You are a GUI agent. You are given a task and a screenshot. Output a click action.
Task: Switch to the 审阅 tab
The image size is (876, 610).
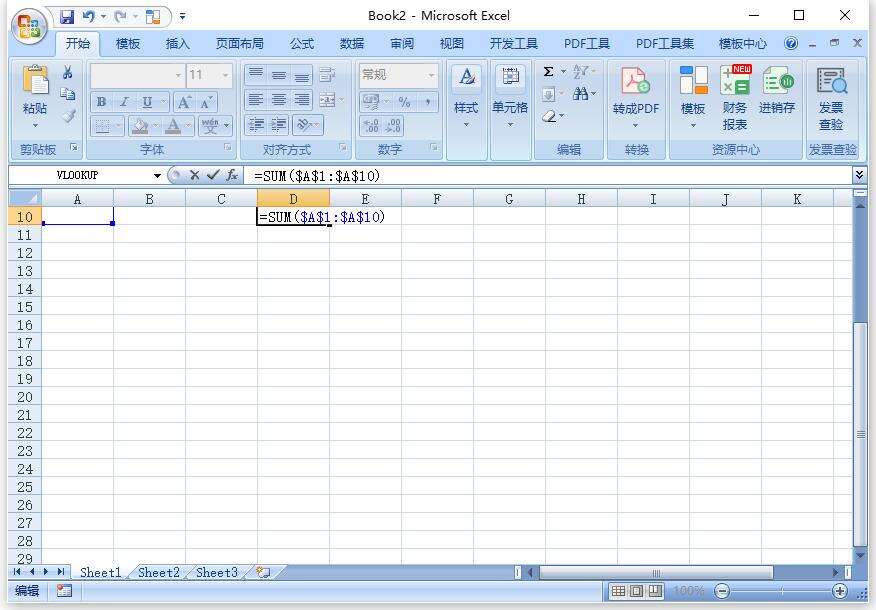(402, 44)
